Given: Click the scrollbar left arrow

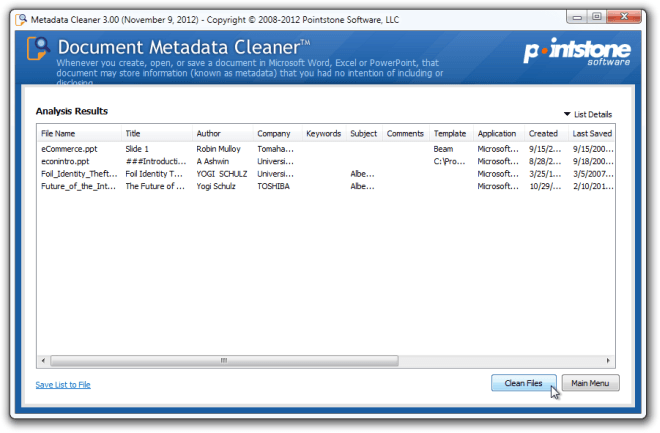Looking at the screenshot, I should (x=43, y=361).
